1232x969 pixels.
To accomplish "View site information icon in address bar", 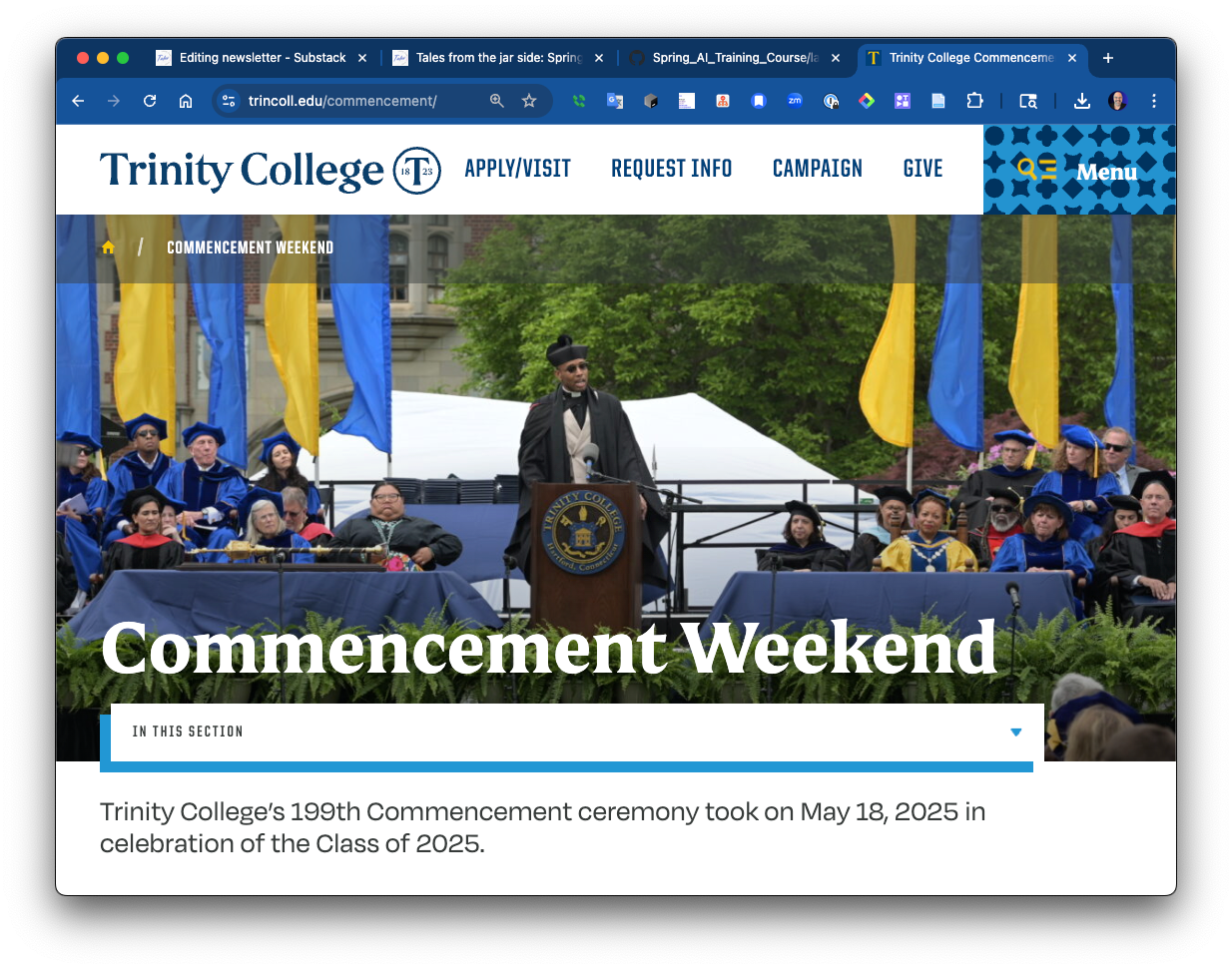I will coord(229,101).
